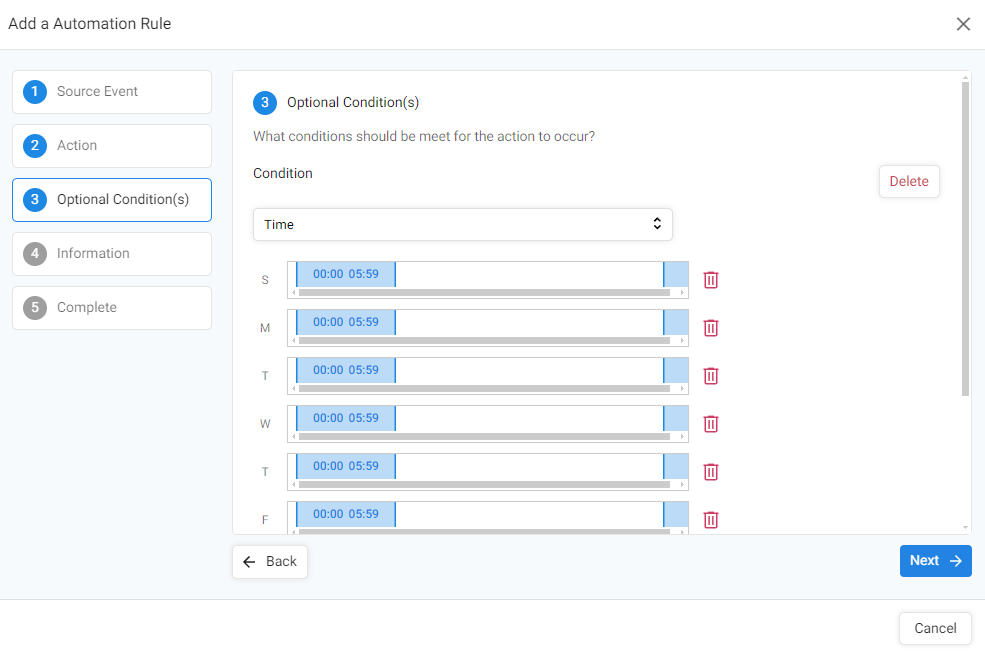Delete the Time condition with Delete button

click(909, 182)
